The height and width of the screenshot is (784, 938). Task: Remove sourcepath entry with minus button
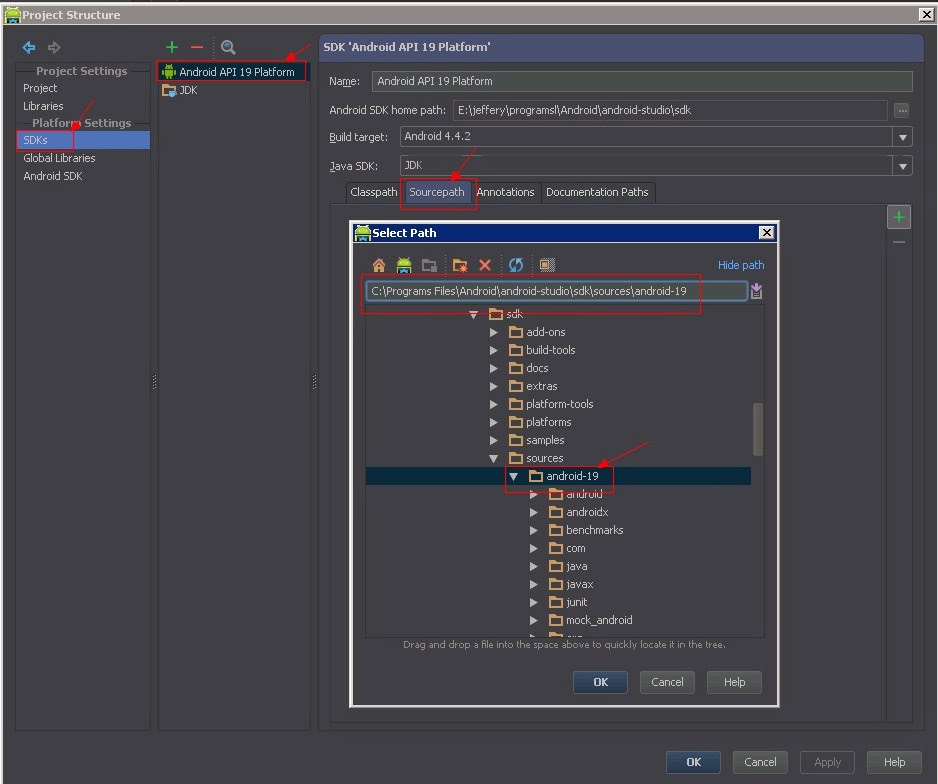[x=899, y=242]
